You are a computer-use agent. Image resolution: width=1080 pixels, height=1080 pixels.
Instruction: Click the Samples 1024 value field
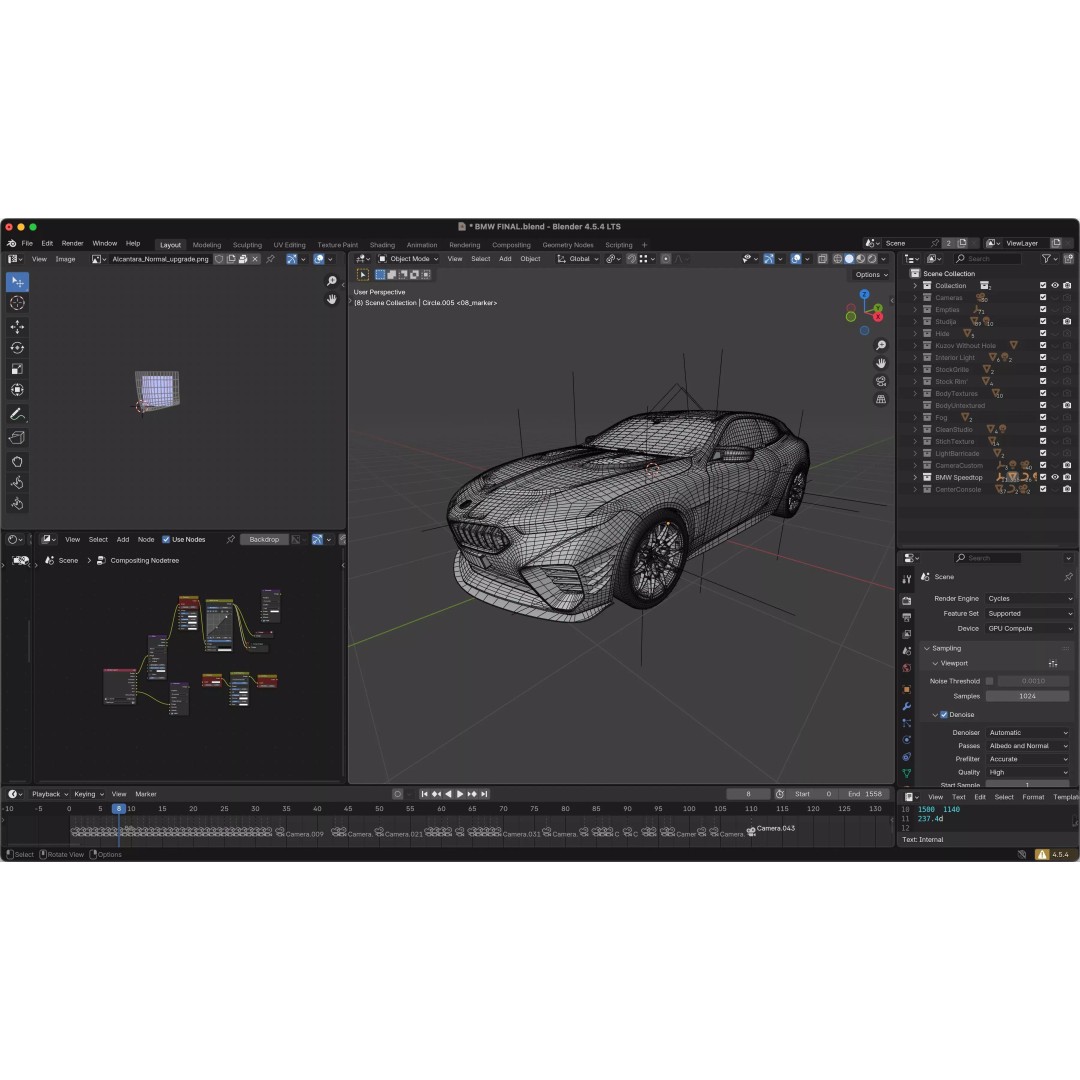click(x=1027, y=696)
